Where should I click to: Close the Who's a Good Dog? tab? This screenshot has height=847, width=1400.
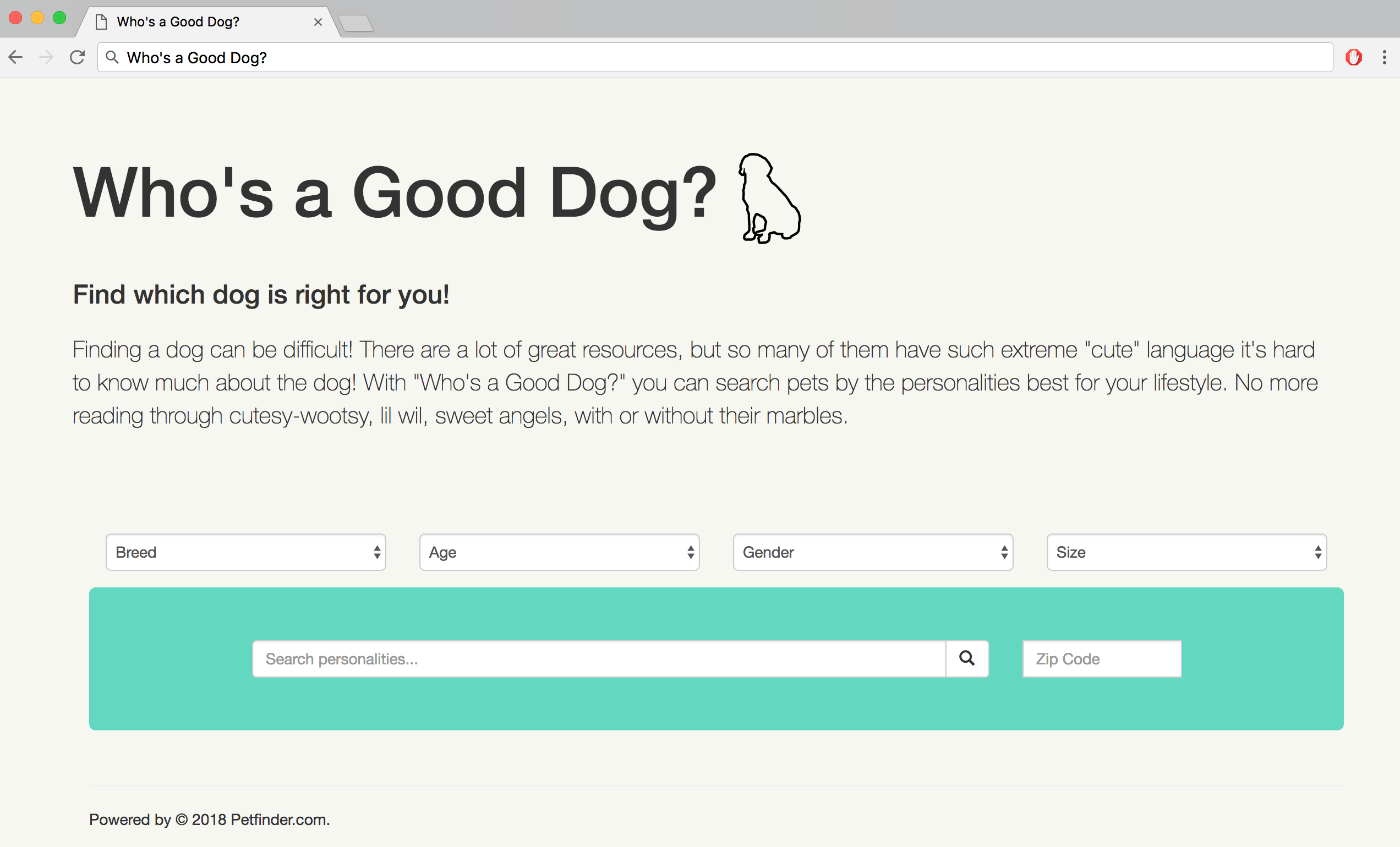coord(318,21)
